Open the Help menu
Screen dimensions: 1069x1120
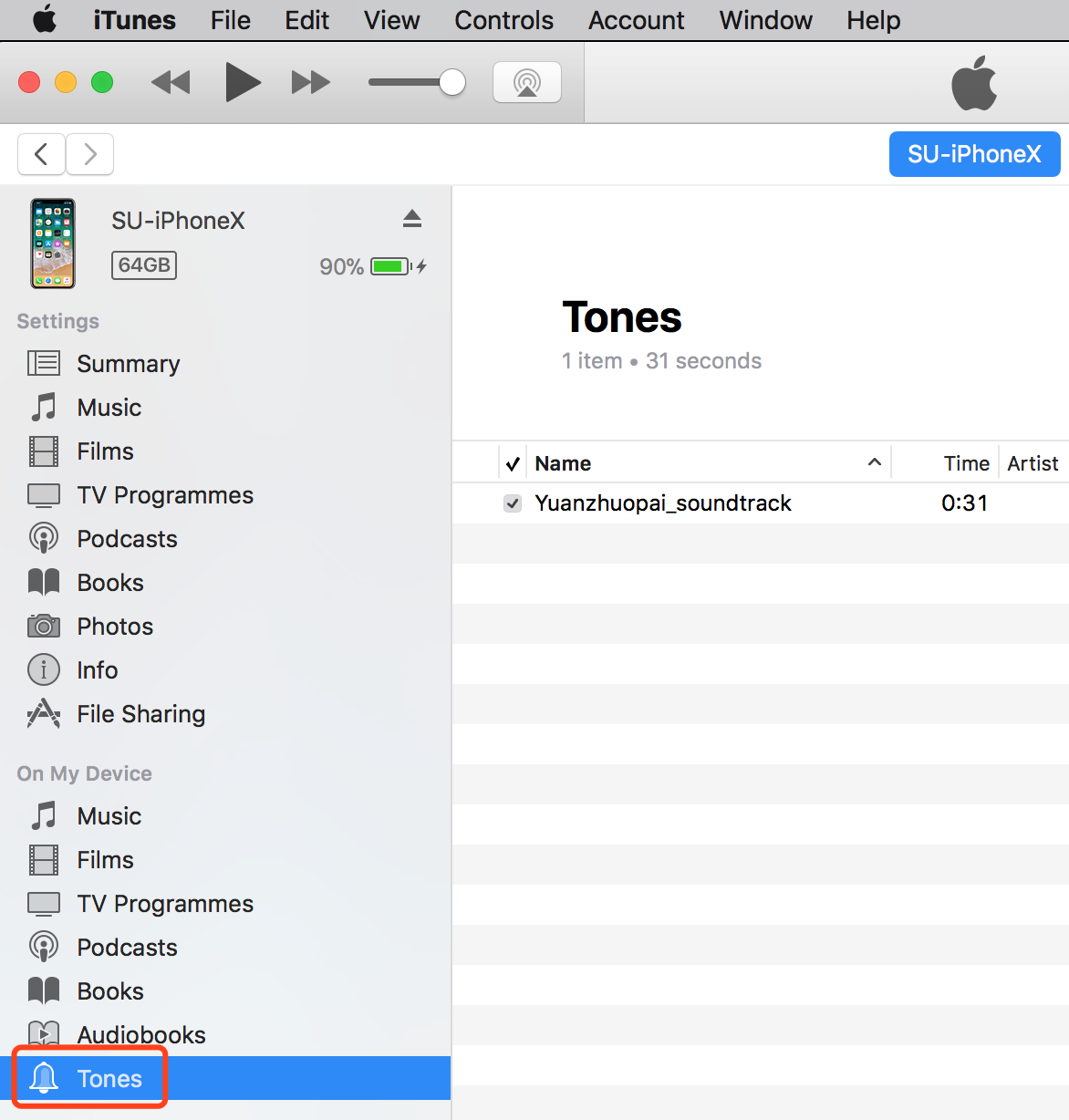873,20
